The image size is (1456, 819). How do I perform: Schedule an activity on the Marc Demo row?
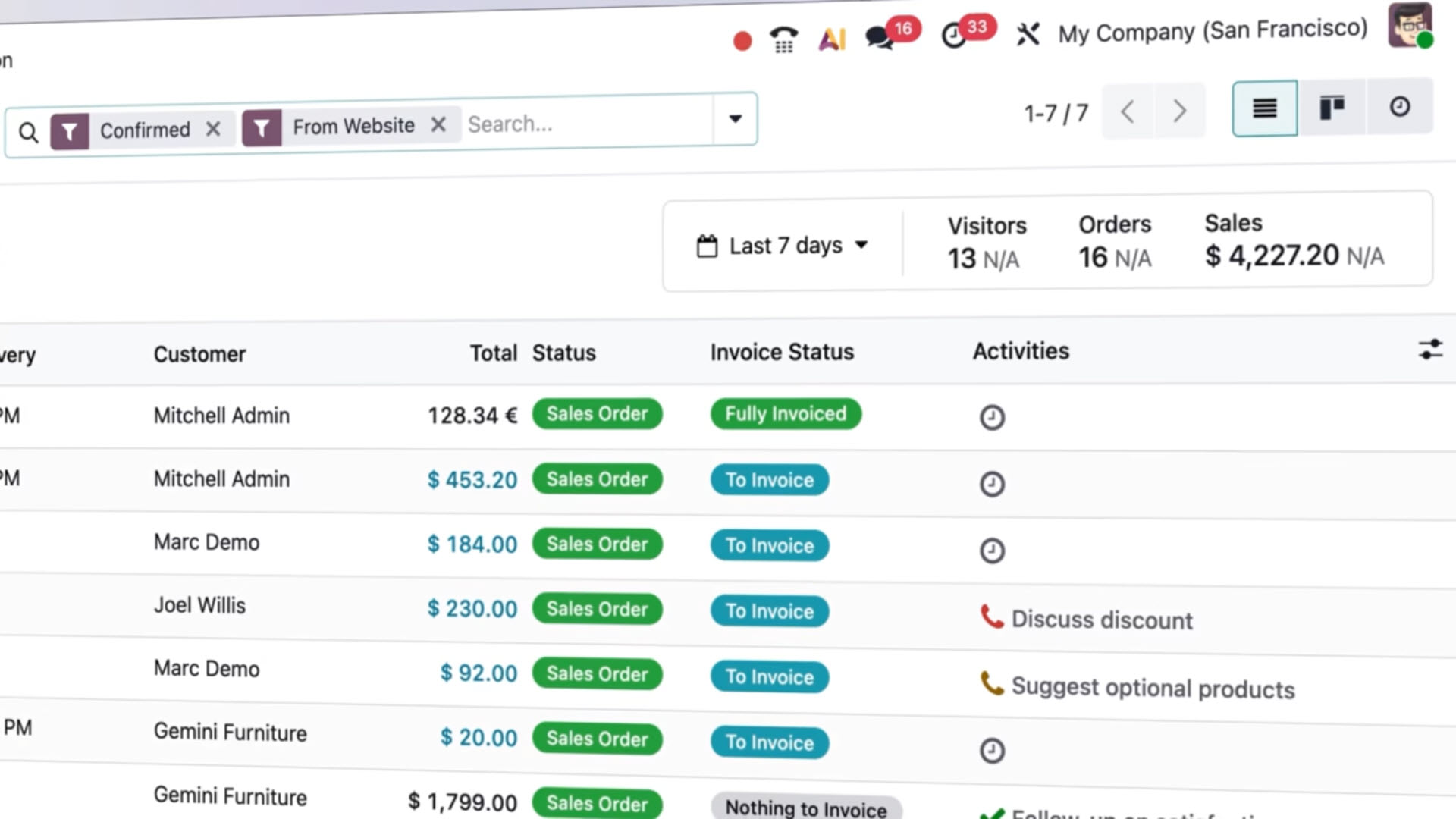pyautogui.click(x=992, y=551)
